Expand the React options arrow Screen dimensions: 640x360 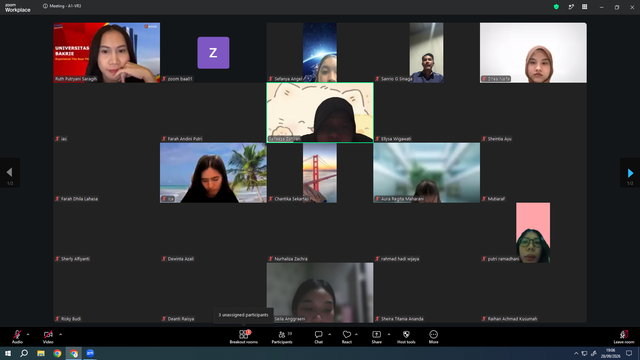[x=356, y=334]
